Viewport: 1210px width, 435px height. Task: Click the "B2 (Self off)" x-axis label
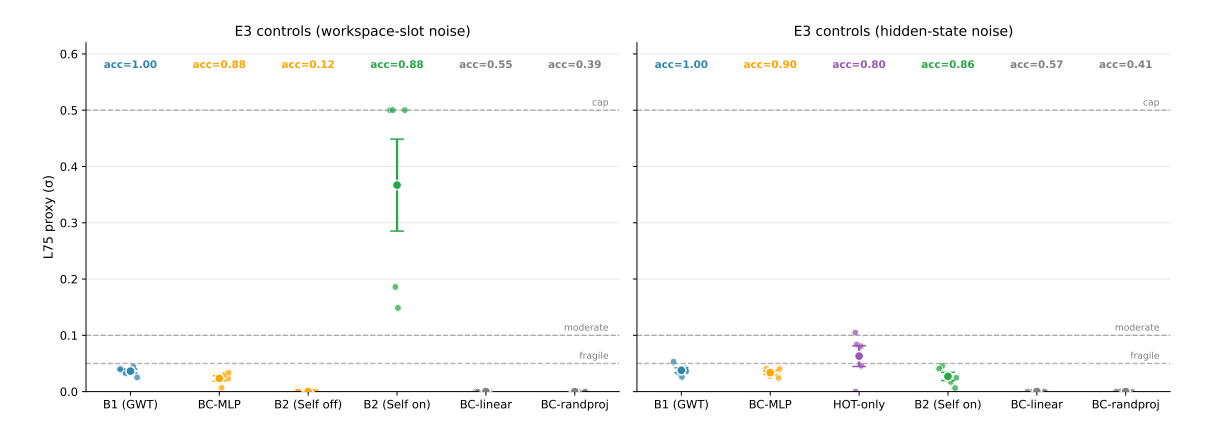click(x=308, y=405)
